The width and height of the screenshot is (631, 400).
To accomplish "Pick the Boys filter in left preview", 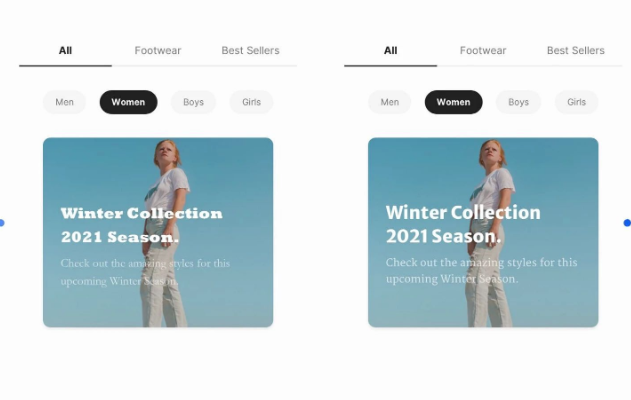I will pyautogui.click(x=193, y=102).
